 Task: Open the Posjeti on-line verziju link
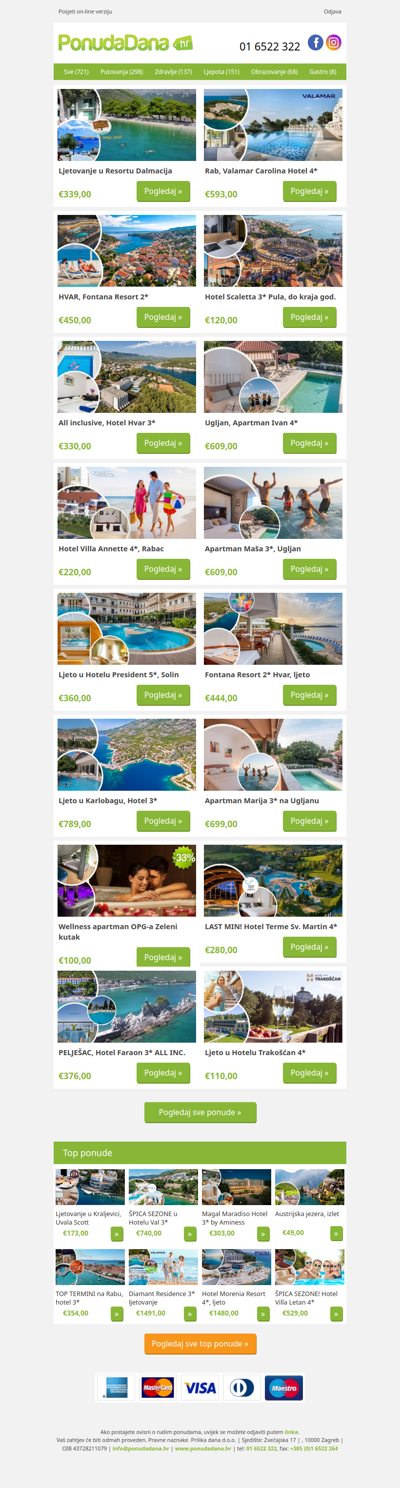(85, 11)
